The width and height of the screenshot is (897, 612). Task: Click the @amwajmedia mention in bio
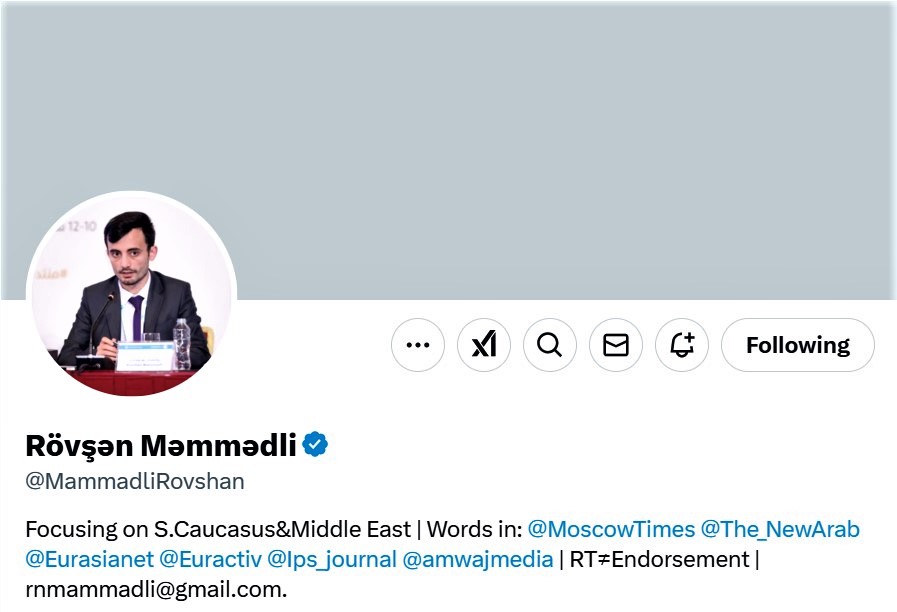(x=478, y=559)
